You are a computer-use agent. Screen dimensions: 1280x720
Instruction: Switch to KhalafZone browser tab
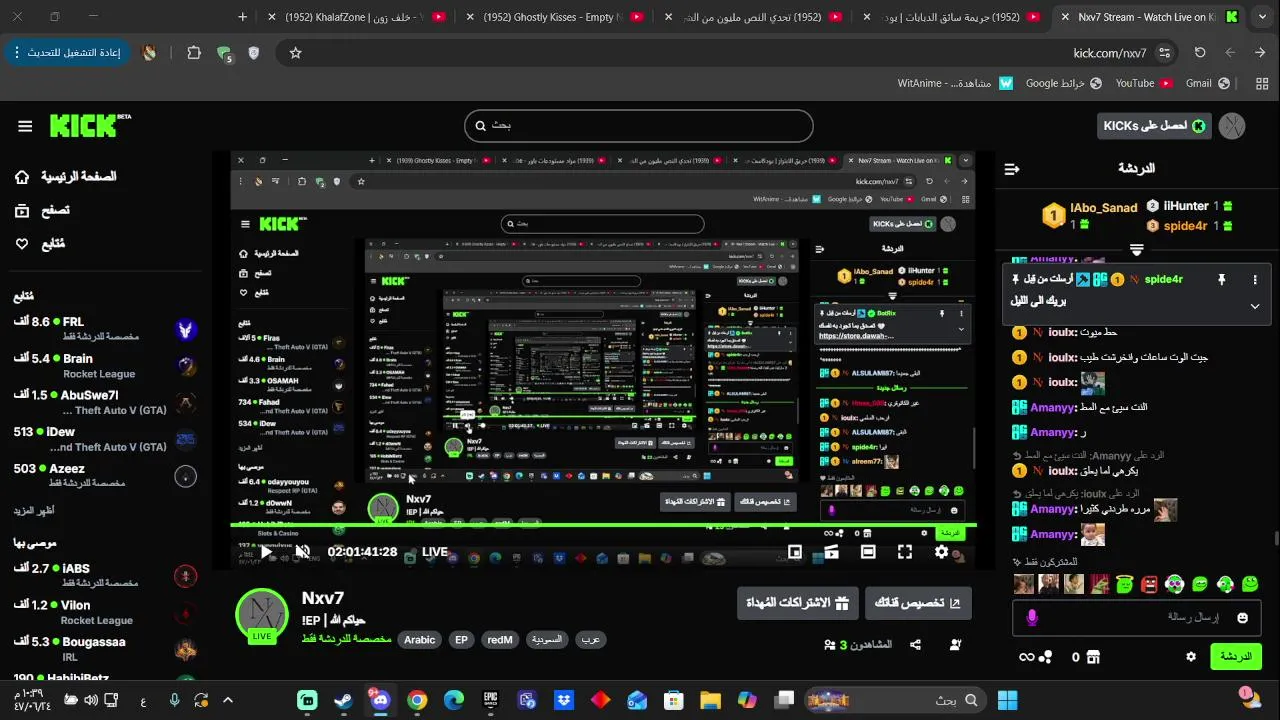(357, 17)
